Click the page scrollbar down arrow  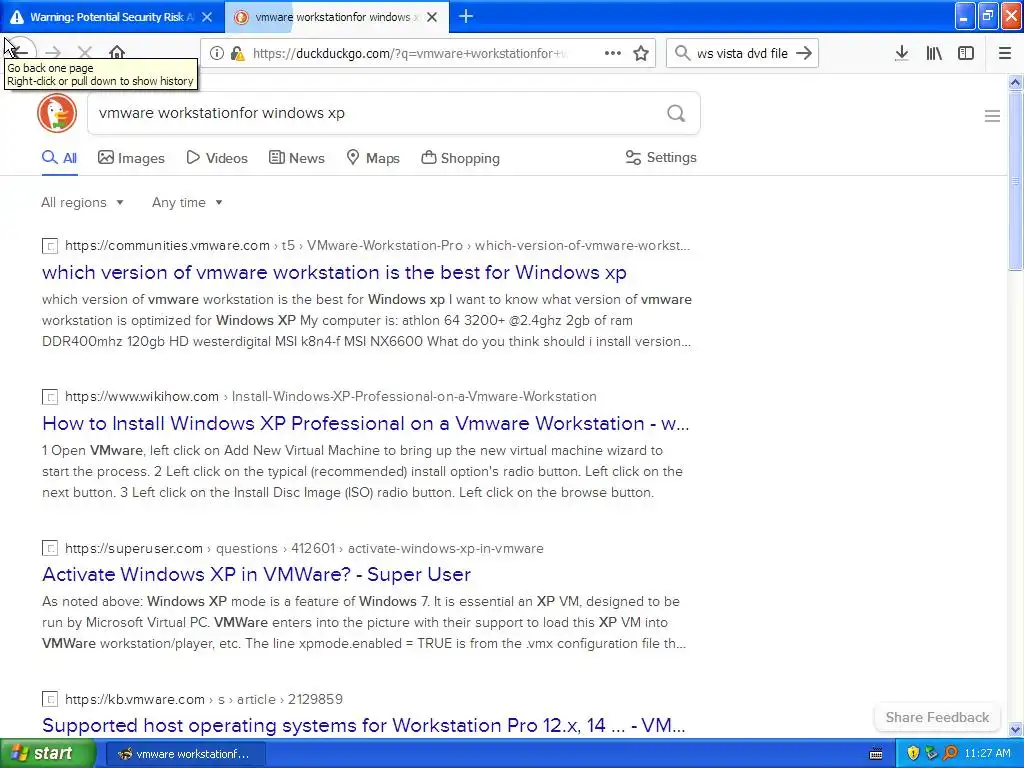[1015, 729]
